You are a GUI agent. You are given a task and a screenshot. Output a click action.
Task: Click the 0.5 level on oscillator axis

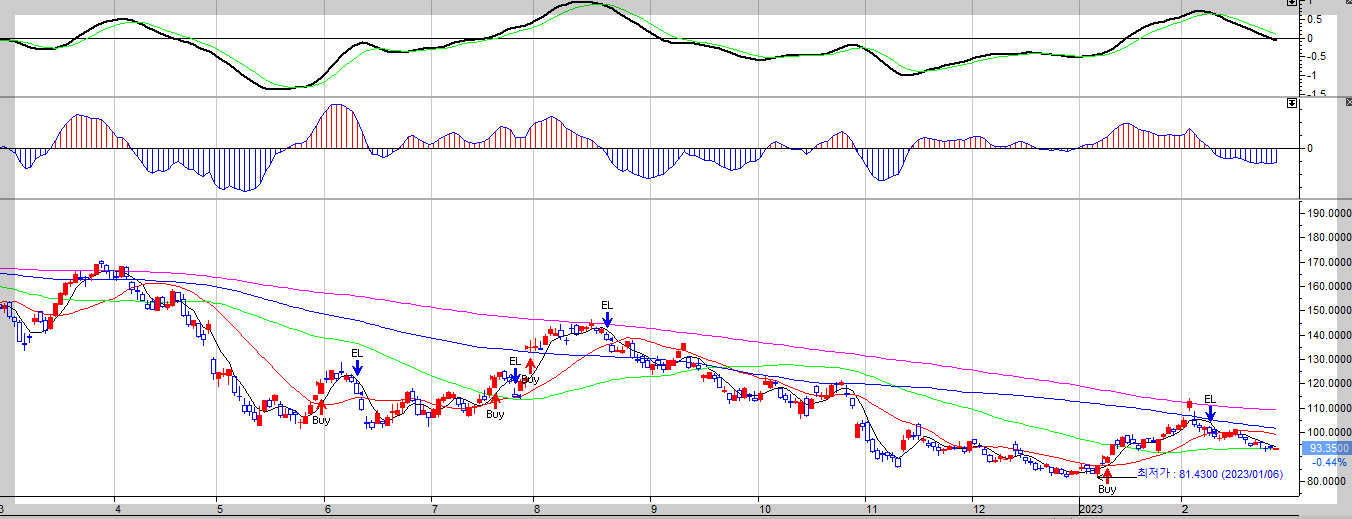pos(1314,19)
